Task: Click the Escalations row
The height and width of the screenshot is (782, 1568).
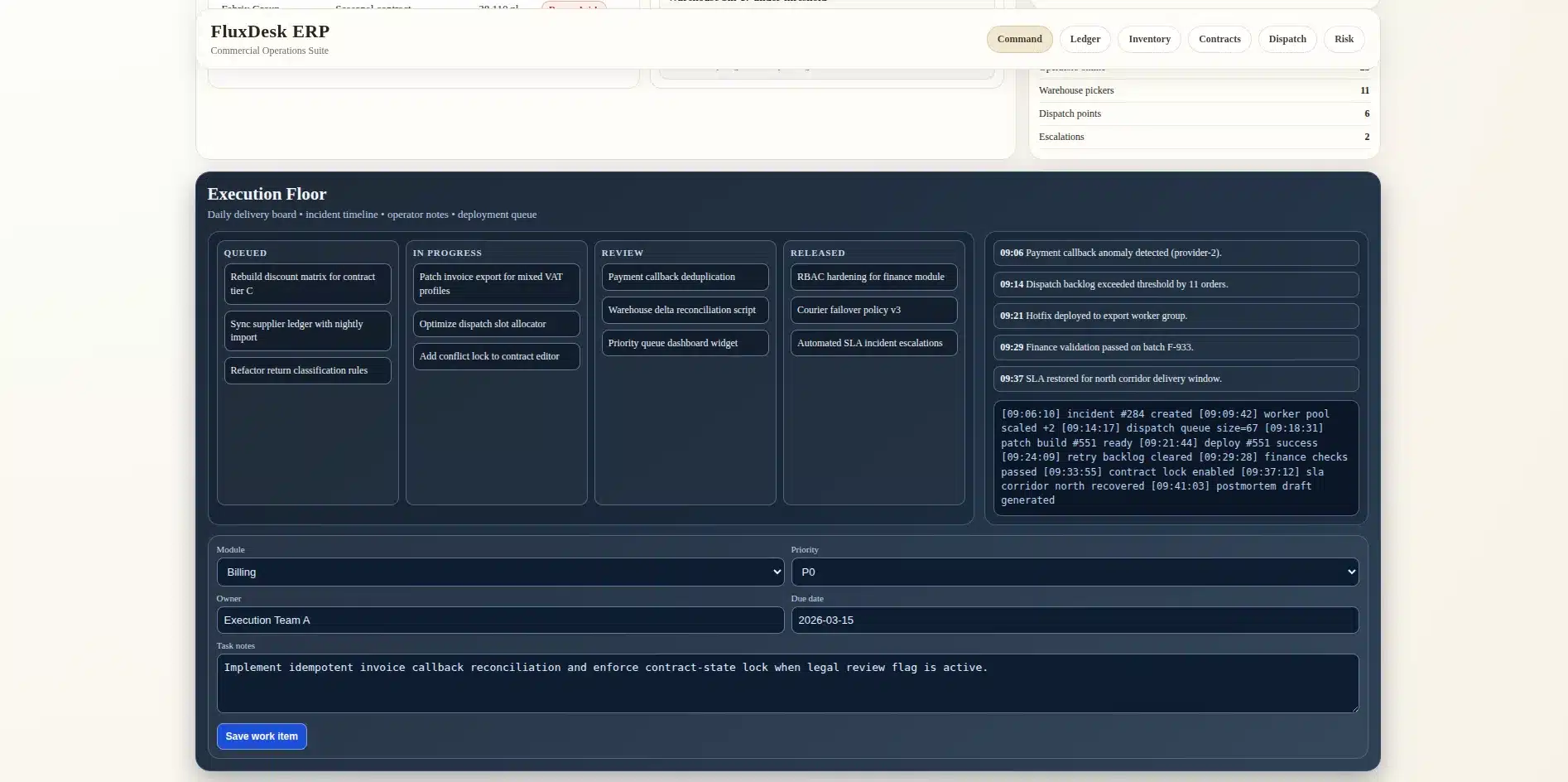Action: click(x=1204, y=137)
